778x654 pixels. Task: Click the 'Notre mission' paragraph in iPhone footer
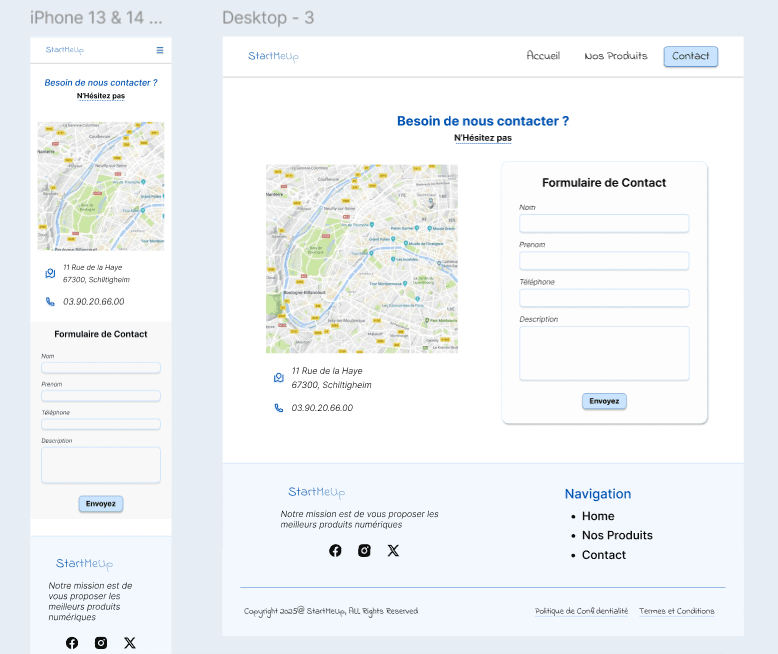click(x=90, y=601)
